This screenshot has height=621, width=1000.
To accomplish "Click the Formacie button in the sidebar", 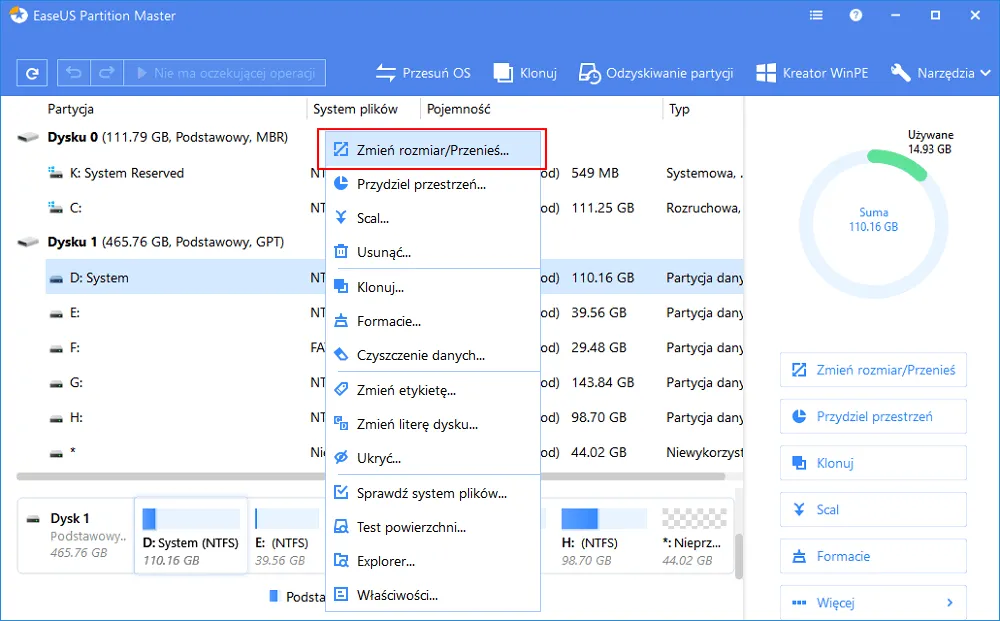I will pyautogui.click(x=872, y=556).
